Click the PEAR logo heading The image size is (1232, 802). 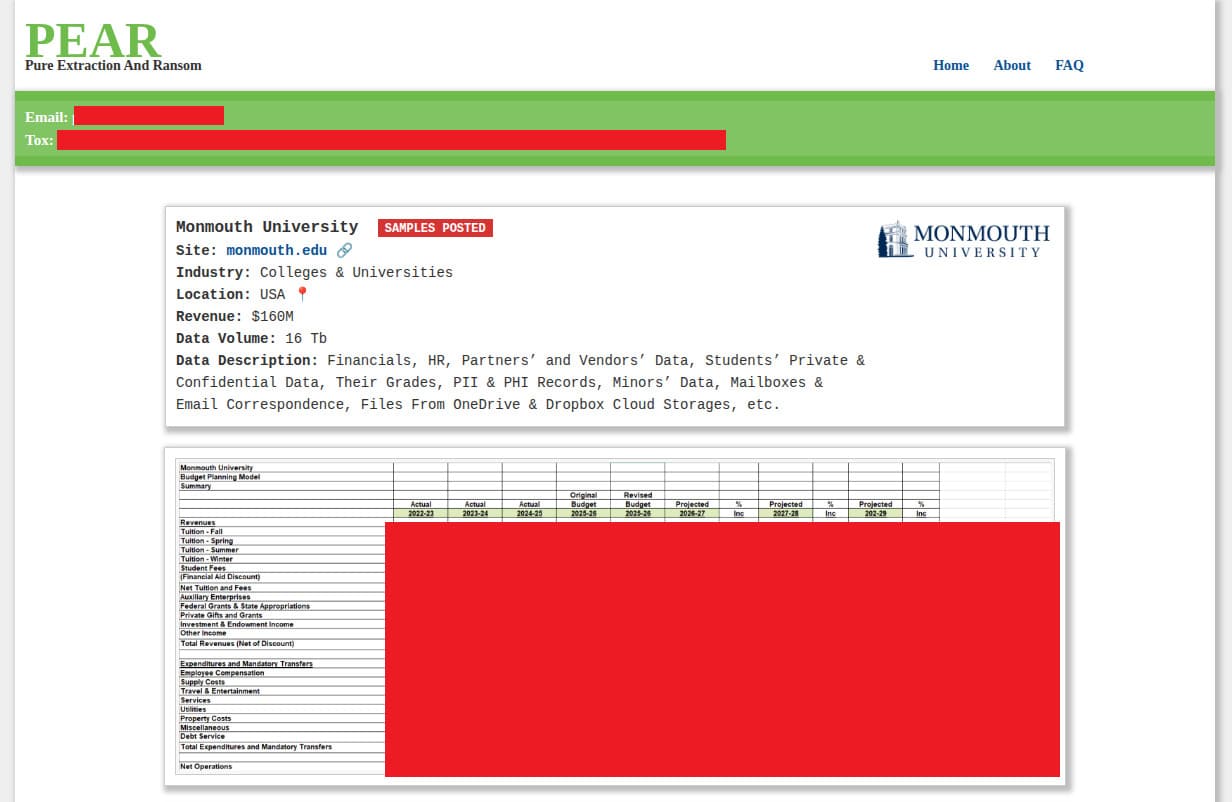(92, 41)
